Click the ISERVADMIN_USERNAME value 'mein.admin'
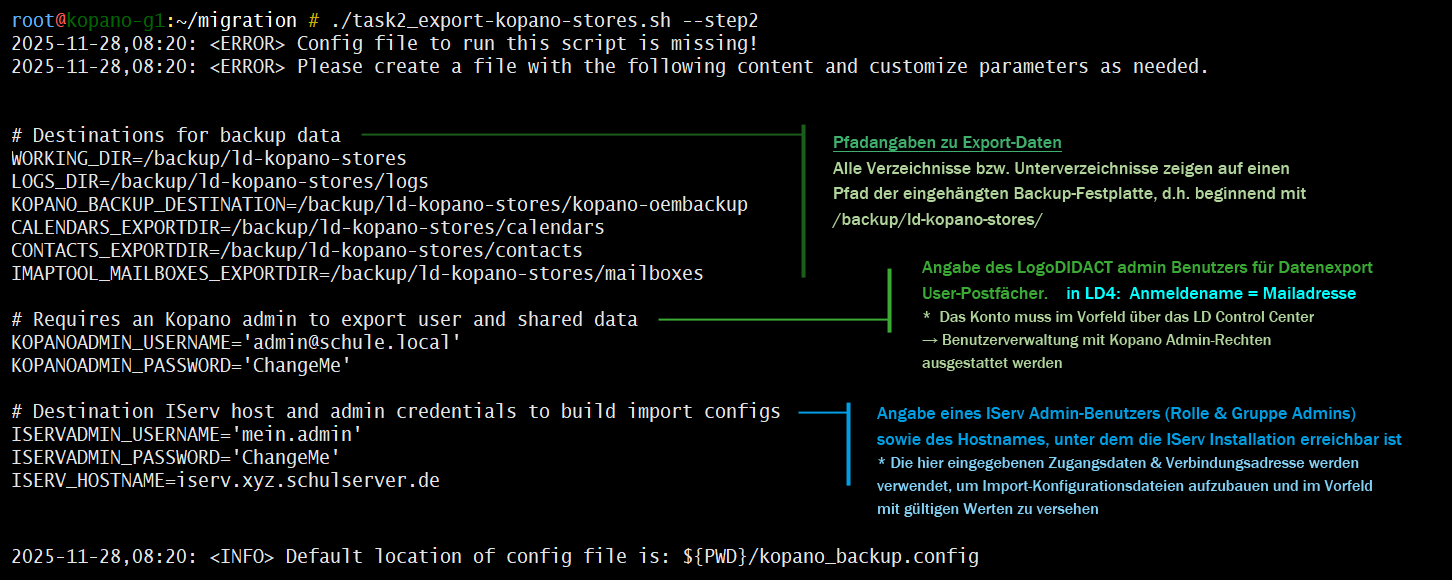The width and height of the screenshot is (1452, 580). tap(297, 435)
